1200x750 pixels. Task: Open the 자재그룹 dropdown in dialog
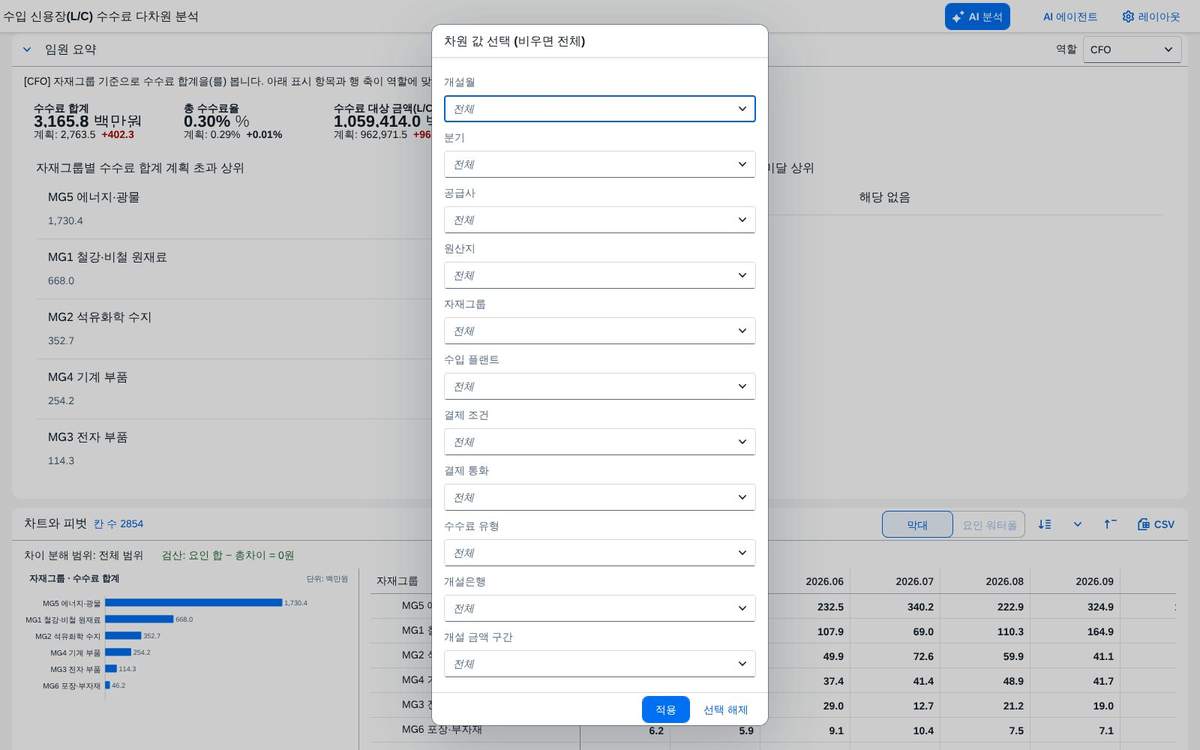click(x=599, y=331)
